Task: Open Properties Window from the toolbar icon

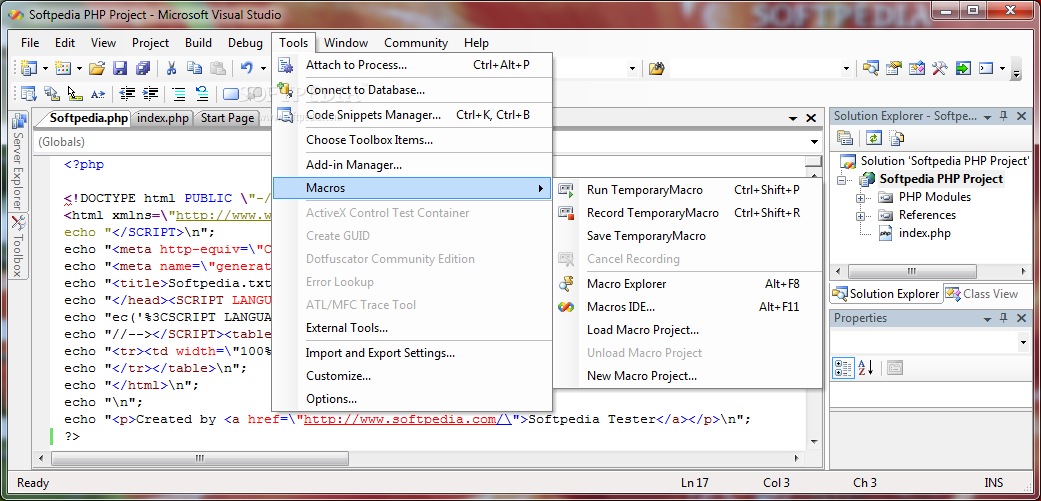Action: tap(894, 68)
